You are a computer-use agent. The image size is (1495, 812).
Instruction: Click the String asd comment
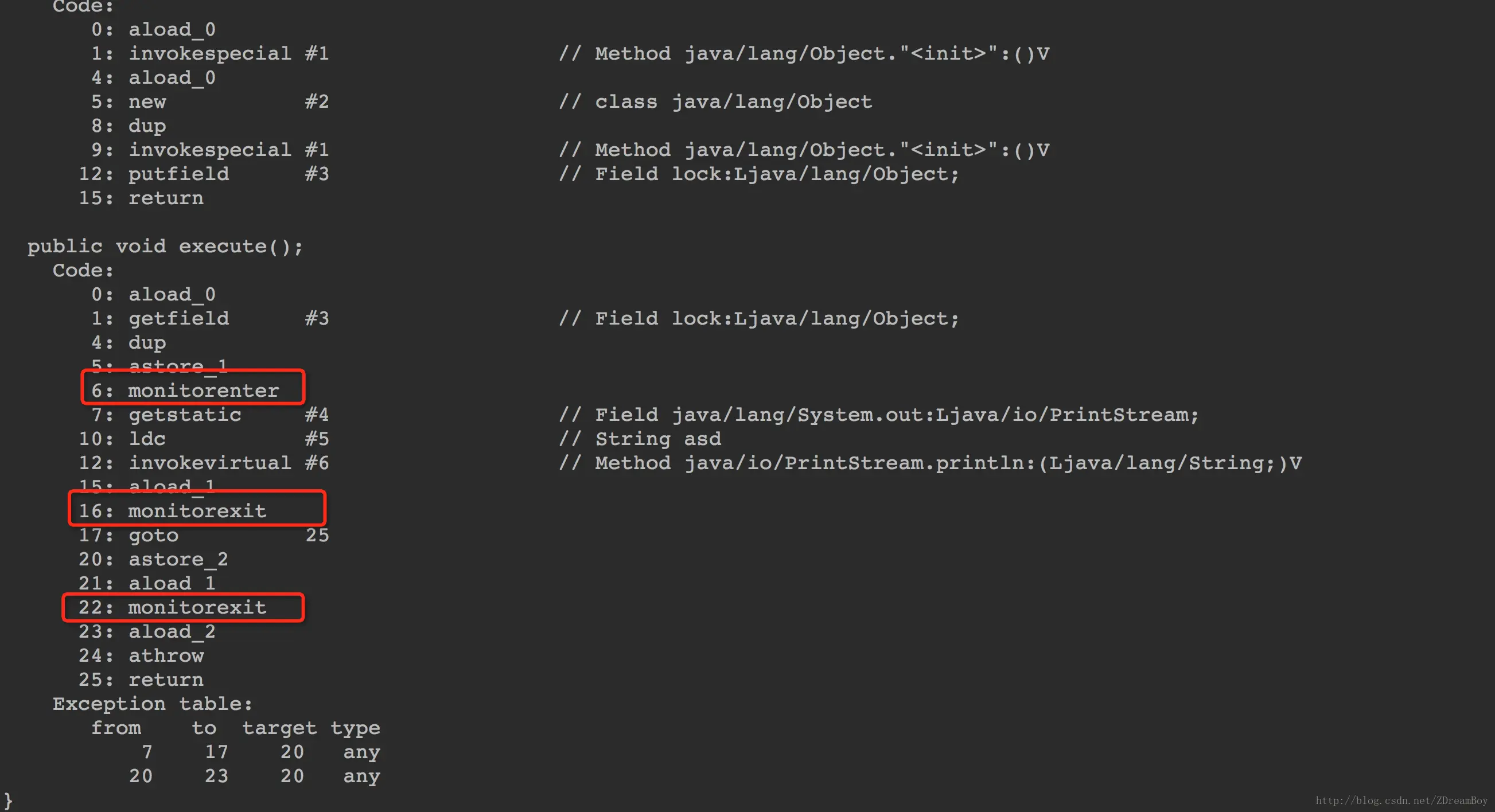640,439
